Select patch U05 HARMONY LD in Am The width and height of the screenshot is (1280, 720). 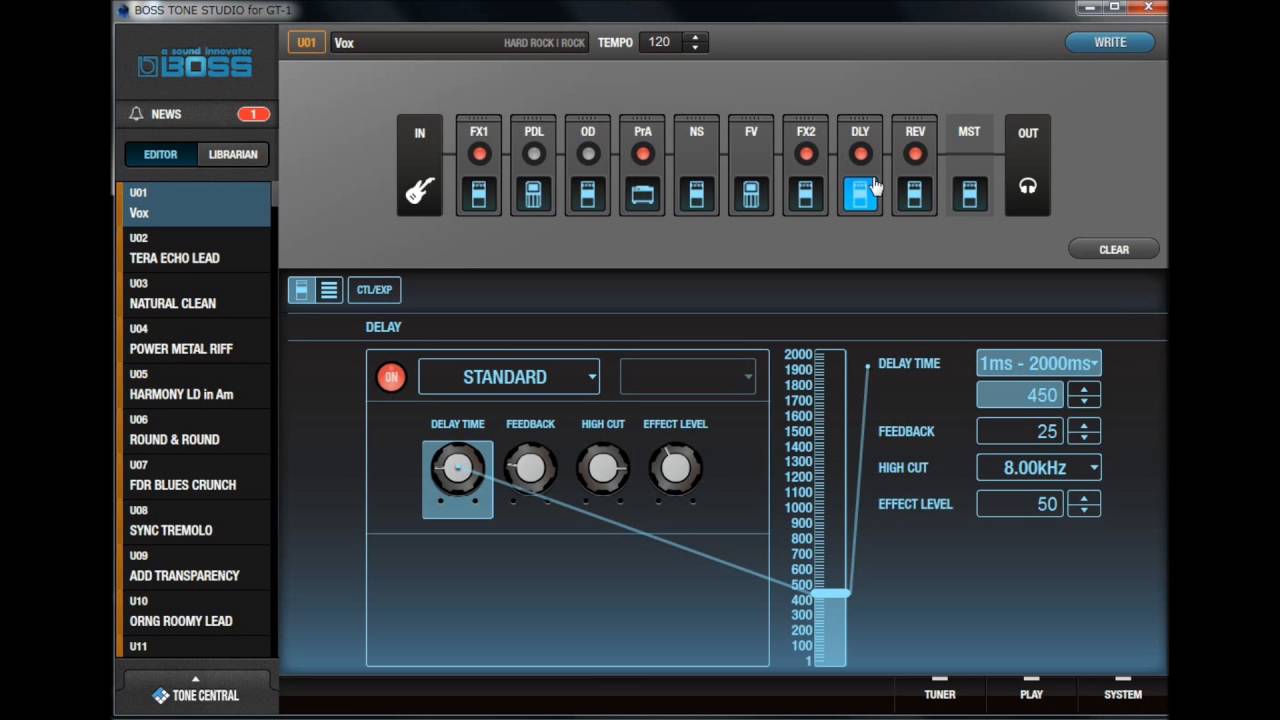click(196, 385)
